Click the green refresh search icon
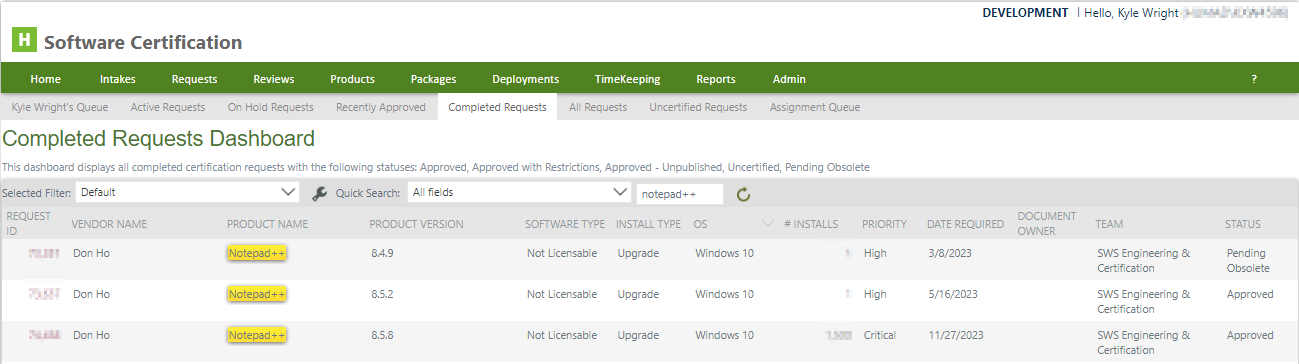 (x=743, y=194)
